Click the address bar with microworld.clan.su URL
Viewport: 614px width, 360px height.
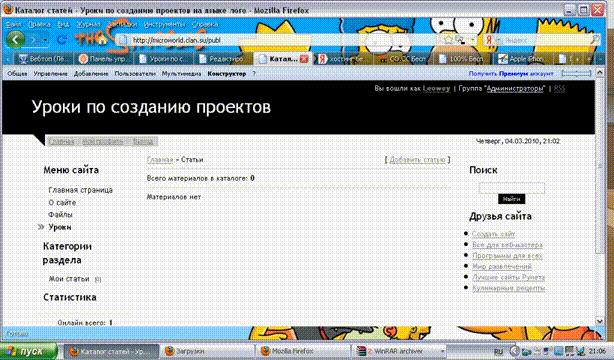click(x=280, y=40)
